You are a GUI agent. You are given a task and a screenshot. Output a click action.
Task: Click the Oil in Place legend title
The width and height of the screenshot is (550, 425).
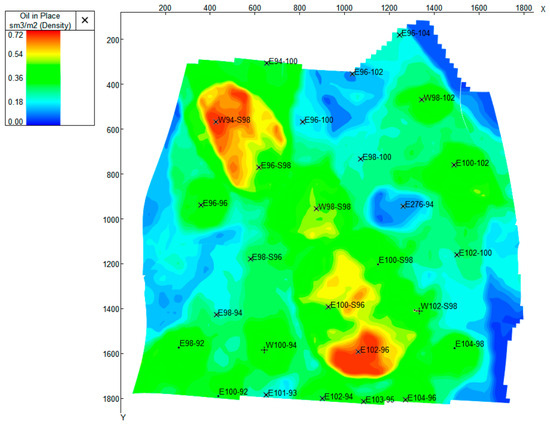coord(40,21)
